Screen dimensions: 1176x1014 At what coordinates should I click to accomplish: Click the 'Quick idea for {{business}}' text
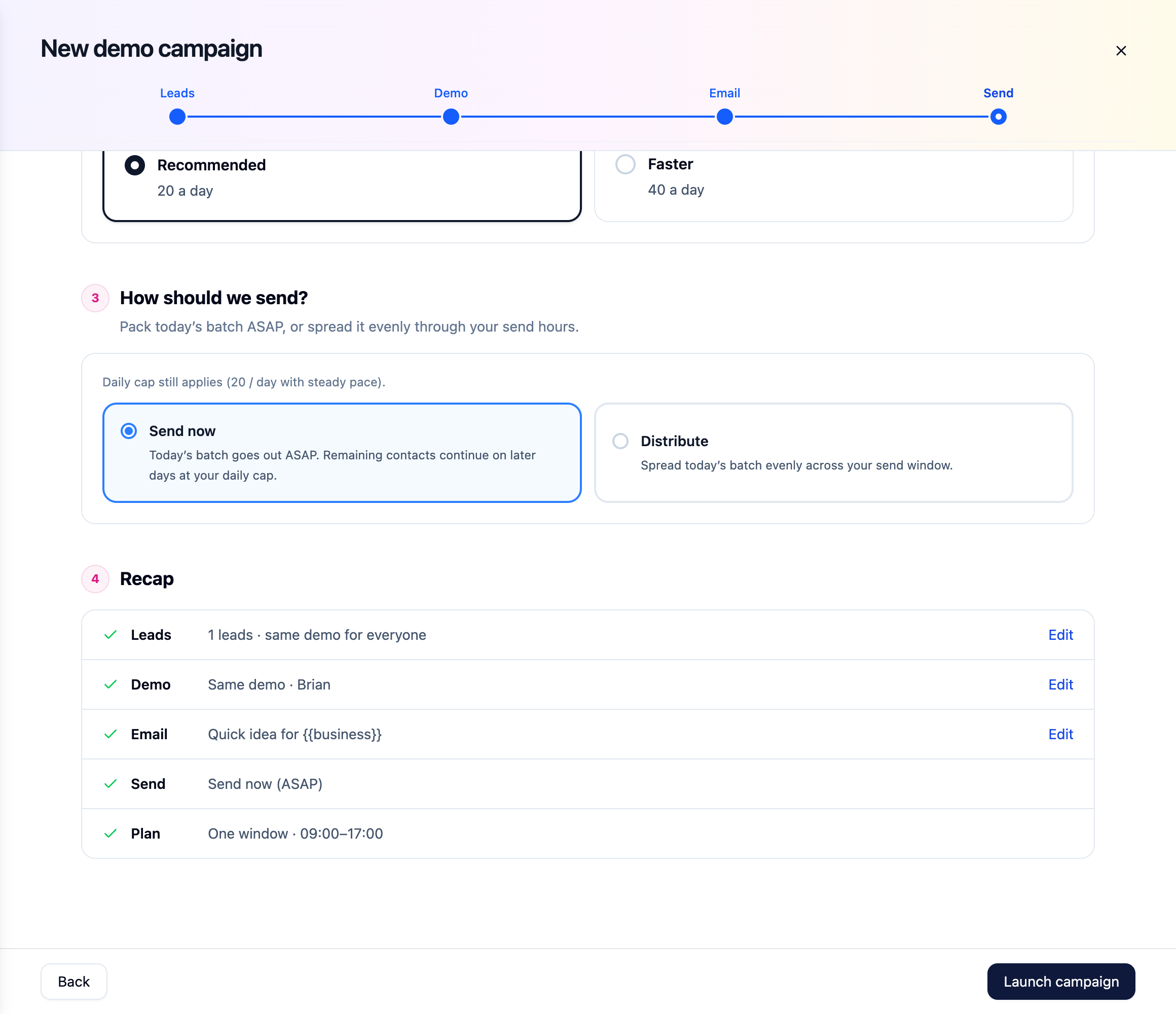(x=295, y=734)
